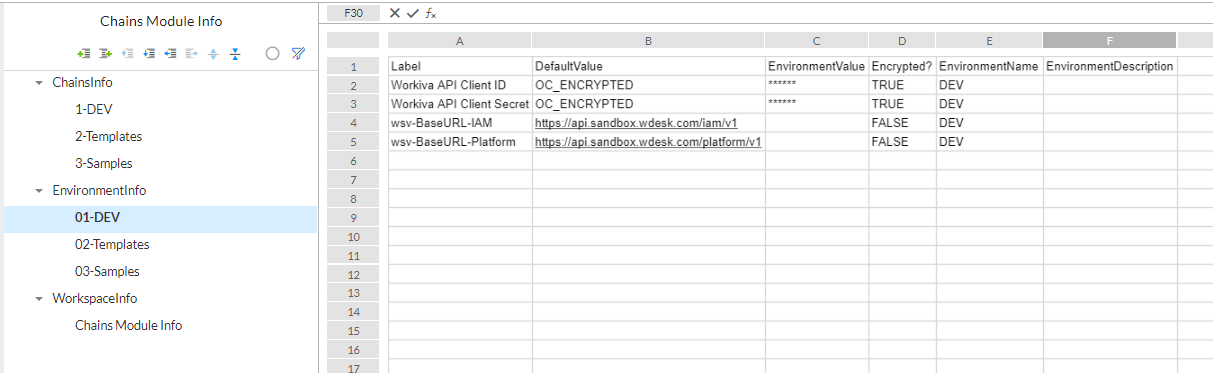Viewport: 1213px width, 373px height.
Task: Open the api.sandbox.wdesk.com/iam/v1 link
Action: [636, 123]
